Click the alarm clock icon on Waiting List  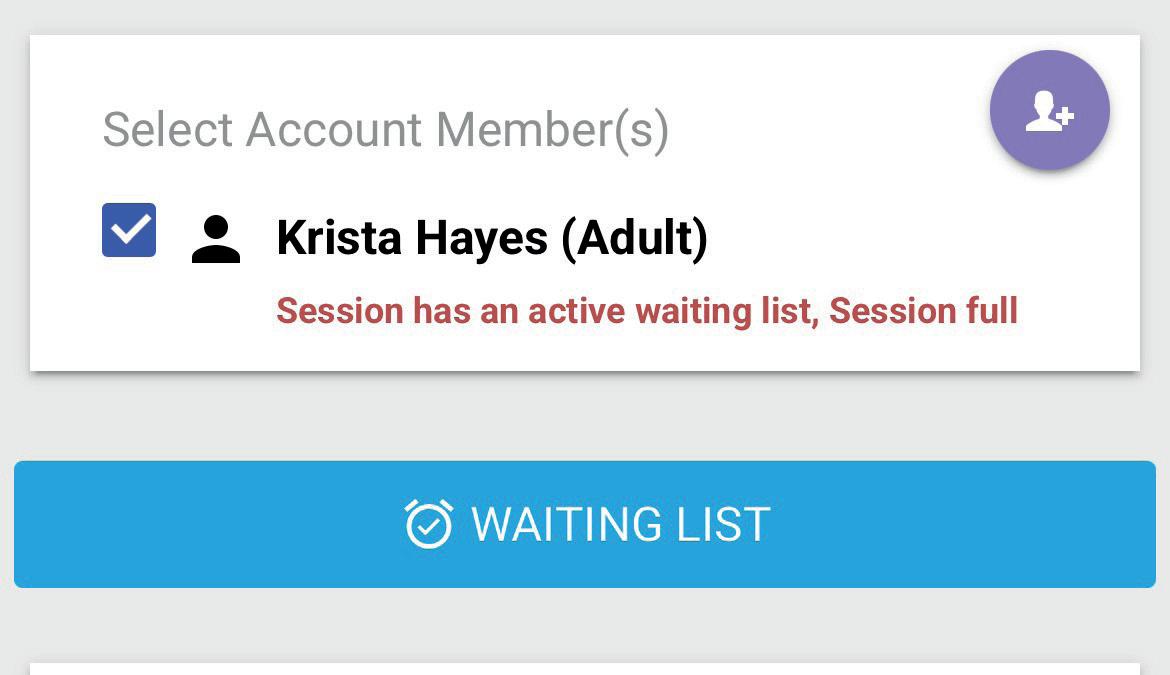point(428,524)
